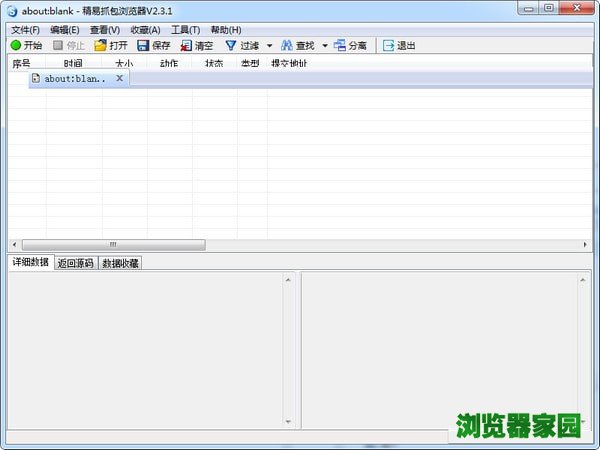Exit the program with the 退出 icon

(x=388, y=46)
